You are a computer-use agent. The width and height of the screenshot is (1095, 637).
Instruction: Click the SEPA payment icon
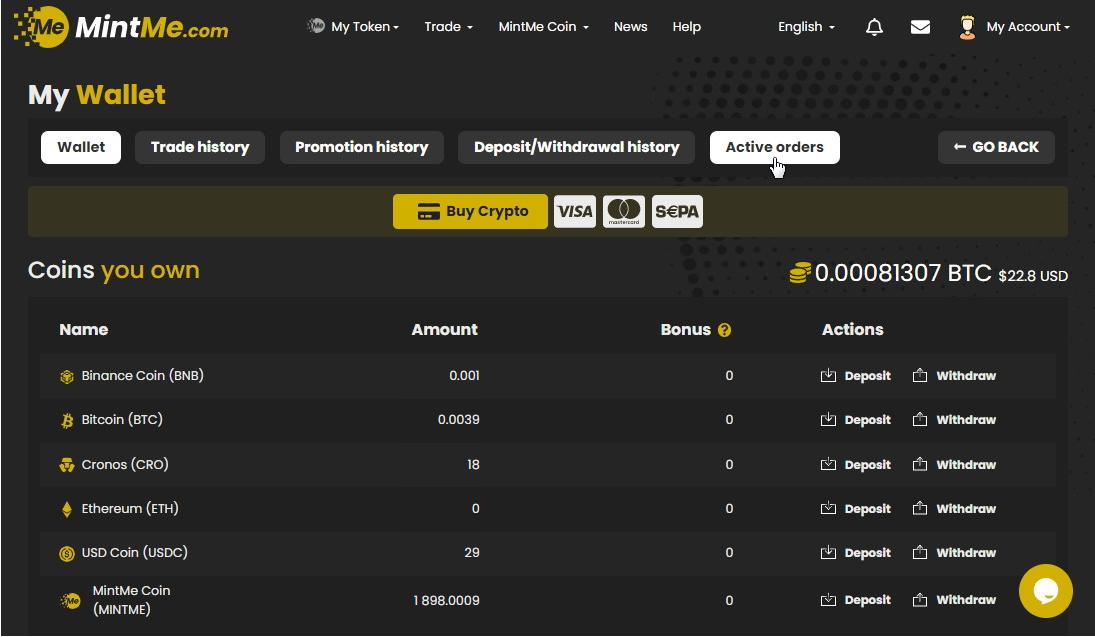point(677,211)
